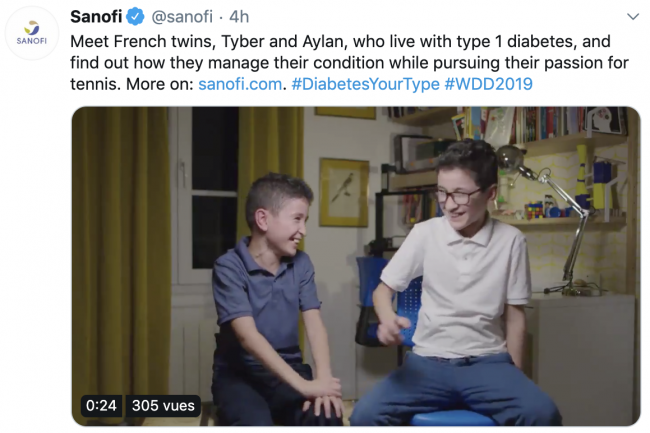
Task: Open the Sanofi display name link
Action: tap(96, 17)
